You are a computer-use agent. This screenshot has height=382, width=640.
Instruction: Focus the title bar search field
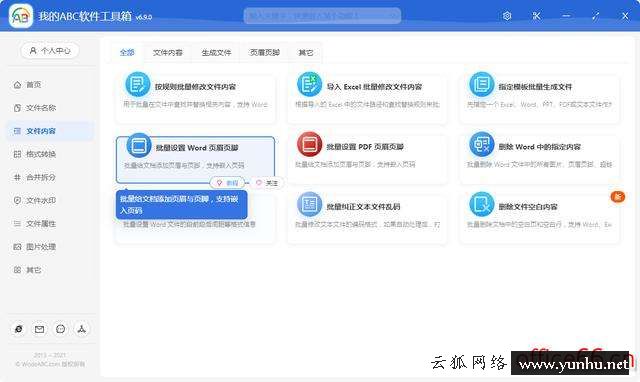tap(322, 16)
